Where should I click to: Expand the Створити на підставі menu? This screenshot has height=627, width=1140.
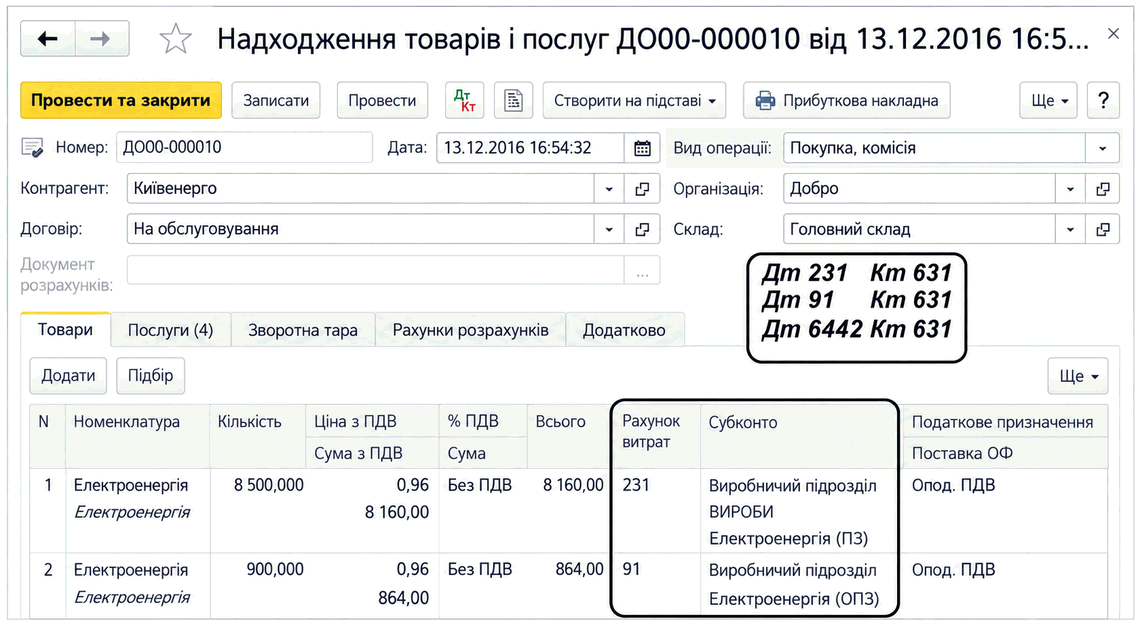[x=635, y=100]
